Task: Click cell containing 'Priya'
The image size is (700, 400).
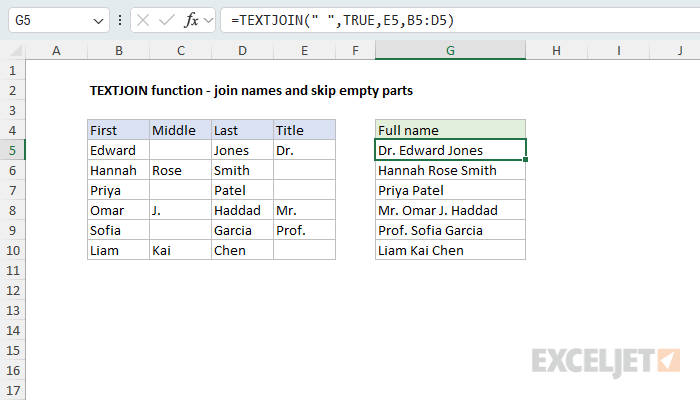Action: click(x=119, y=191)
